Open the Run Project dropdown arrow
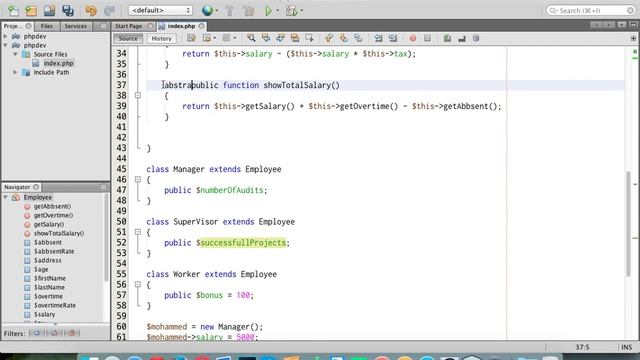The width and height of the screenshot is (640, 360). tap(278, 11)
